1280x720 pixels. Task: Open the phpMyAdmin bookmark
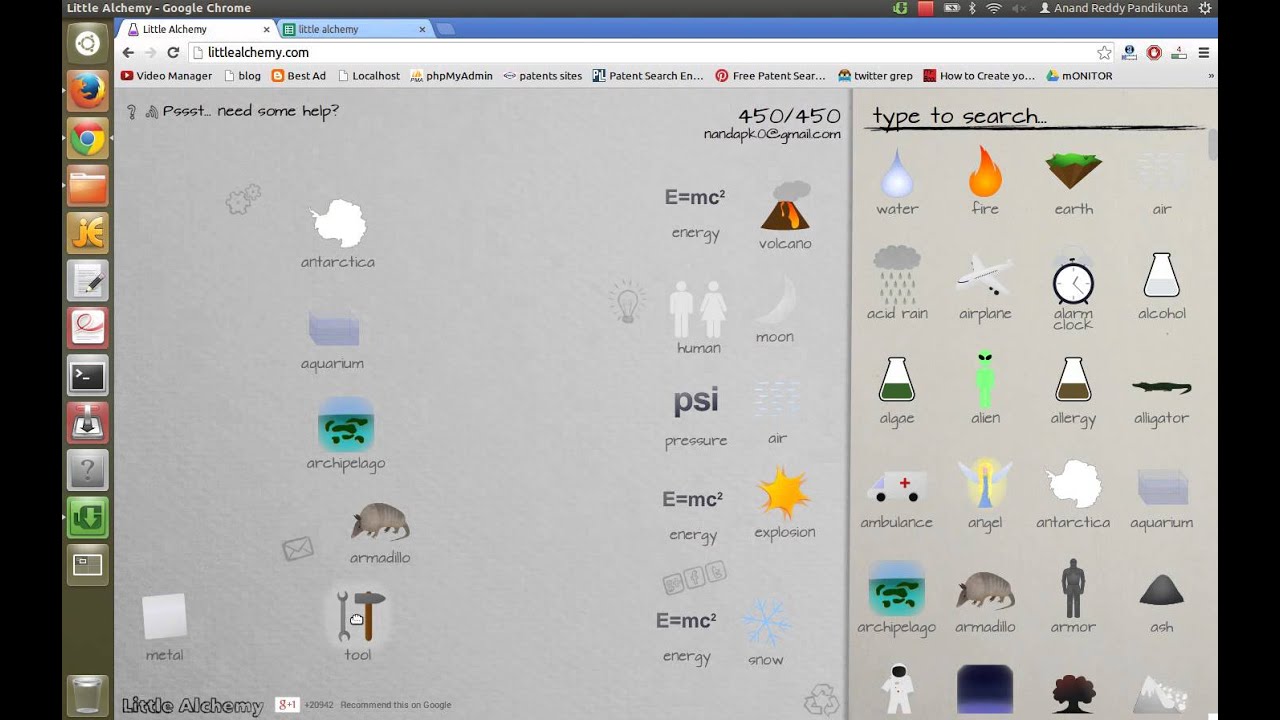click(451, 76)
